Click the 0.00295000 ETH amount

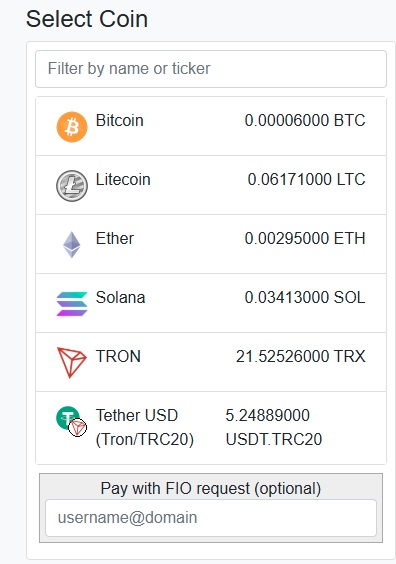click(305, 238)
